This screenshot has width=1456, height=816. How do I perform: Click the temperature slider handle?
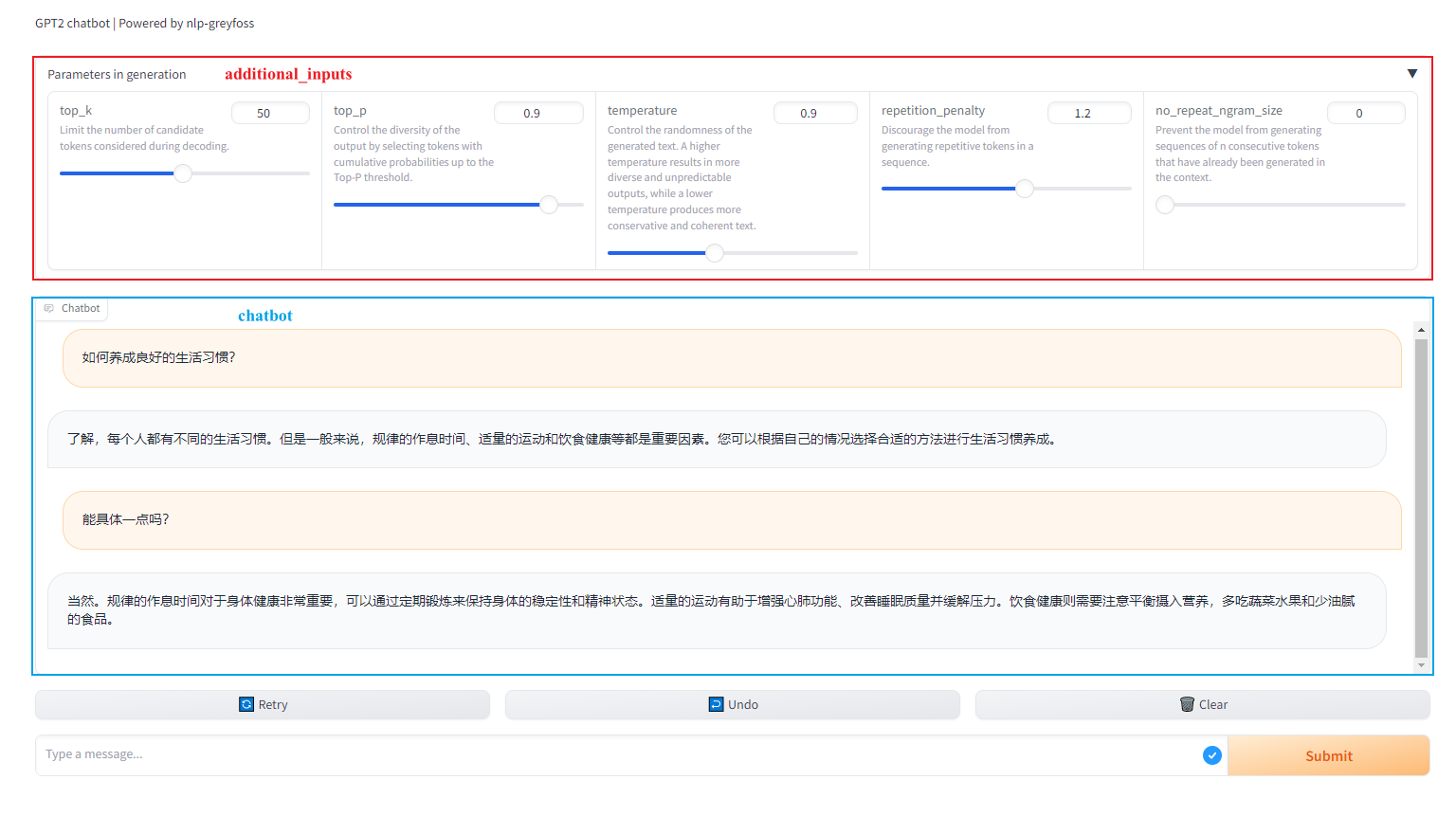[x=715, y=253]
